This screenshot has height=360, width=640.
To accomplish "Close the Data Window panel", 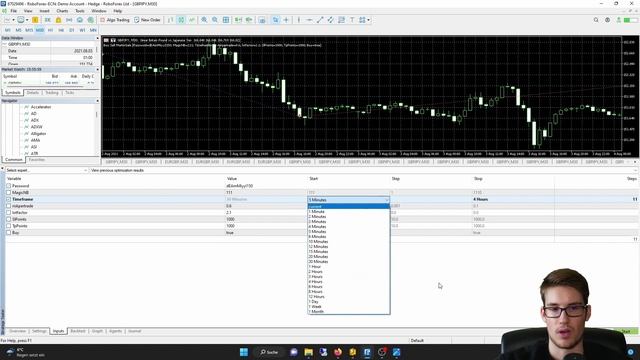I will tap(97, 38).
